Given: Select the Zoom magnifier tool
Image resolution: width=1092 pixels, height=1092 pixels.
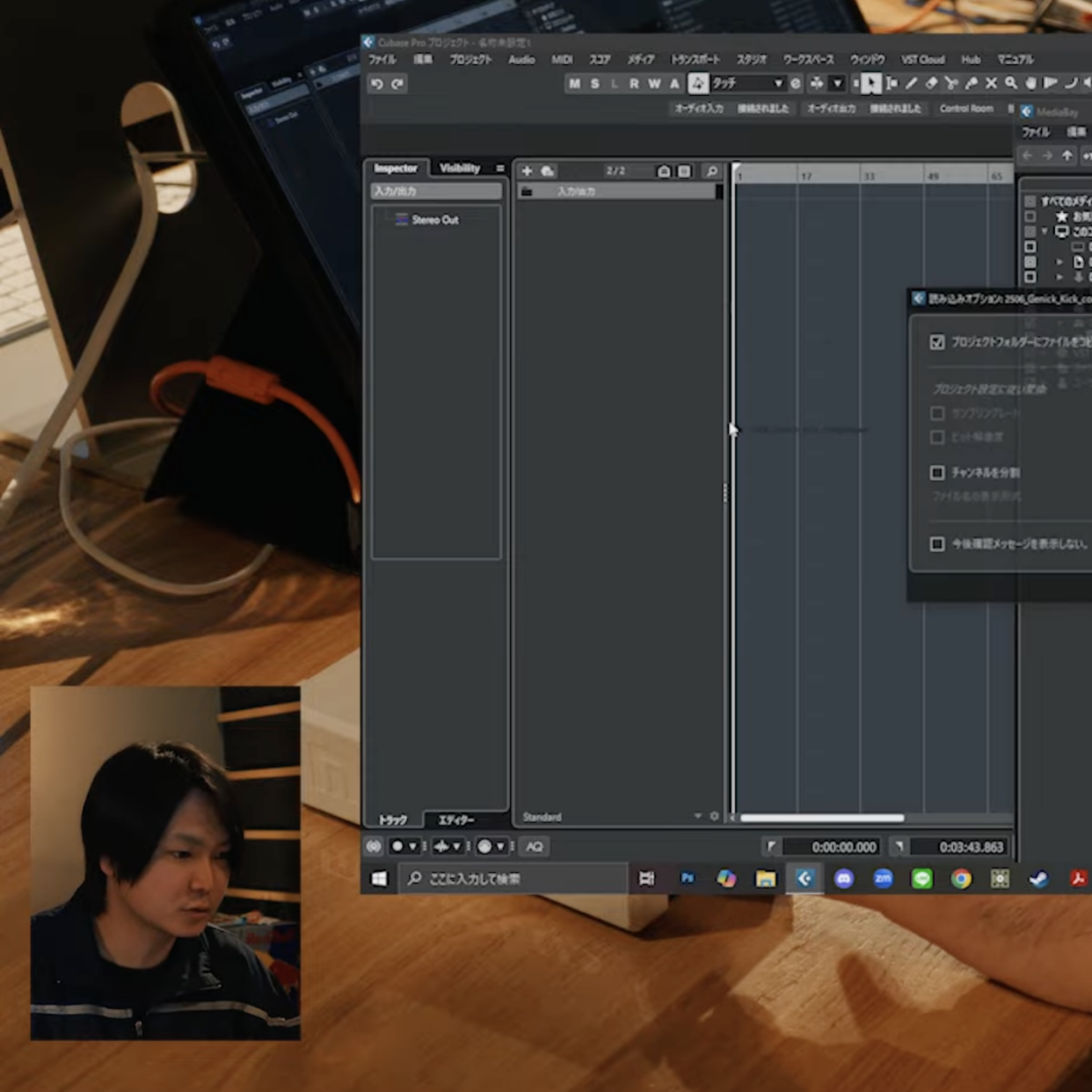Looking at the screenshot, I should pos(1011,84).
